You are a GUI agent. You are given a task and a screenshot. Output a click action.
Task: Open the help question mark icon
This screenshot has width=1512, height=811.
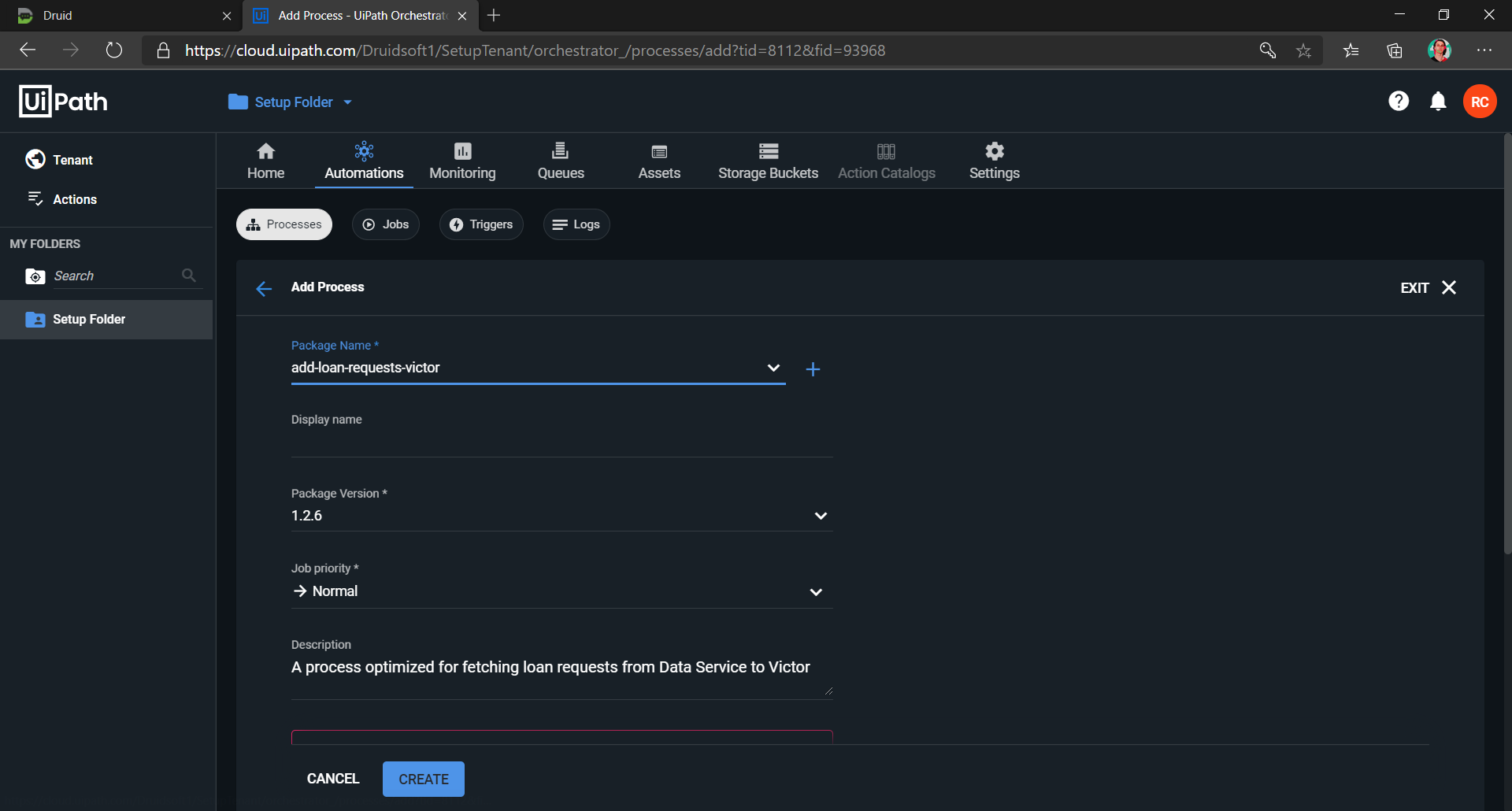coord(1399,102)
